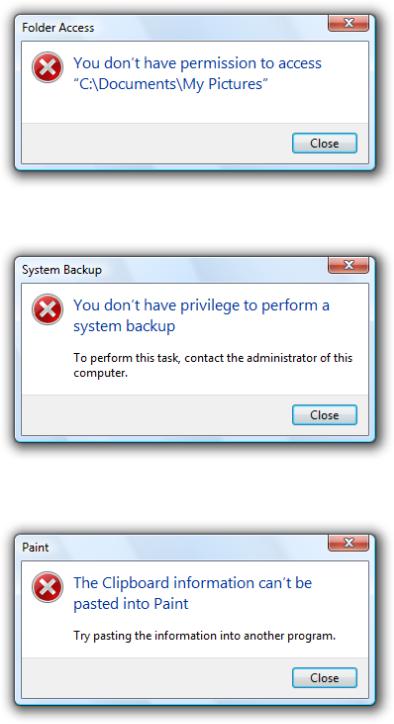This screenshot has height=724, width=394.
Task: Click the Close button in the Paint dialog
Action: [324, 677]
